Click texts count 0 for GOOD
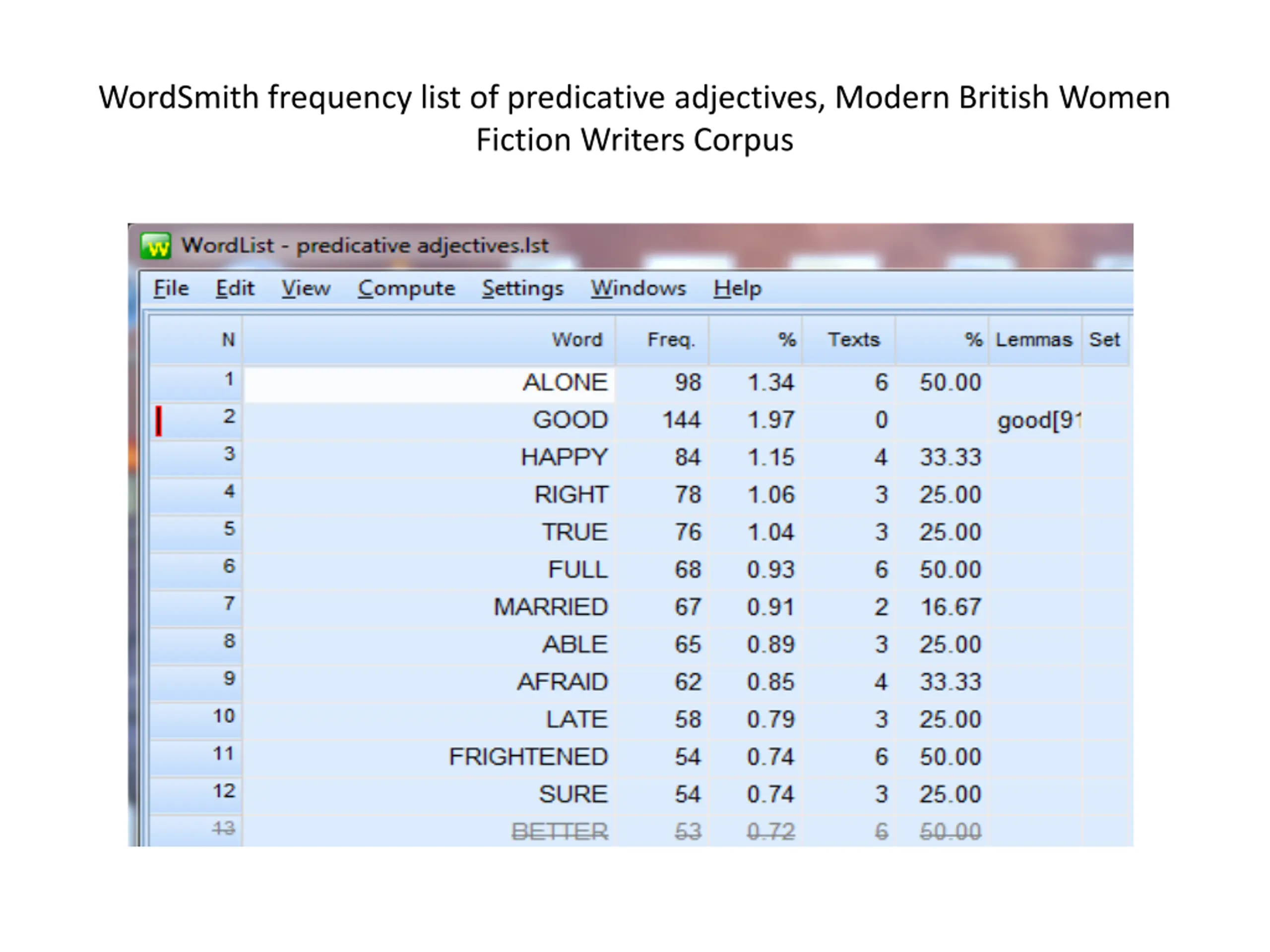Screen dimensions: 1270x952 (881, 420)
